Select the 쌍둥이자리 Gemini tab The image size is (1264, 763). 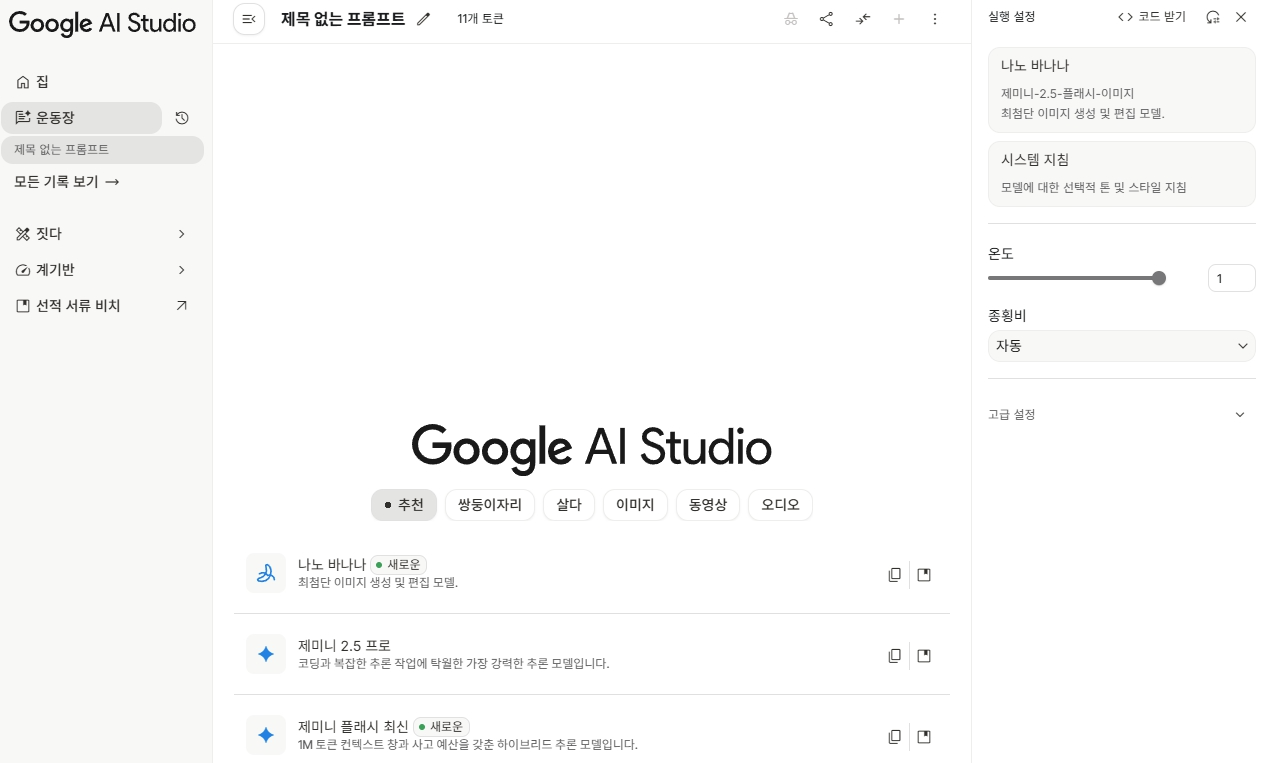[x=490, y=505]
